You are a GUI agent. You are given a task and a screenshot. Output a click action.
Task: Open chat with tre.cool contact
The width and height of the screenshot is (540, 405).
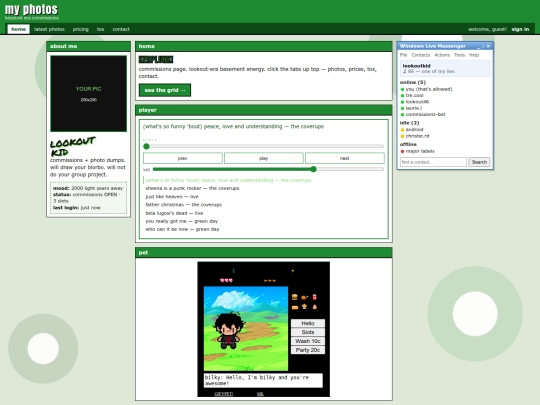pos(414,96)
